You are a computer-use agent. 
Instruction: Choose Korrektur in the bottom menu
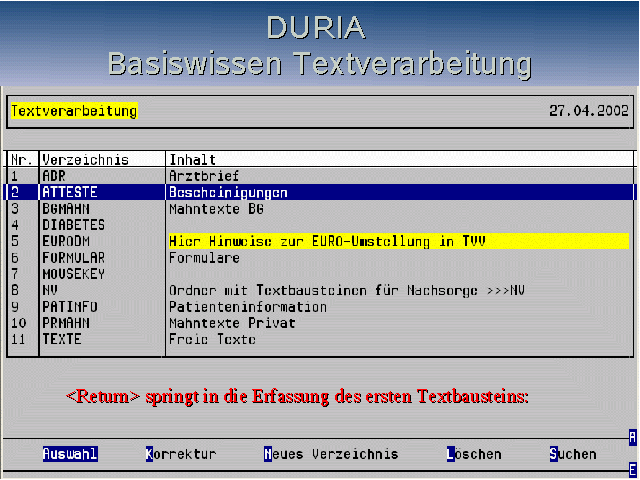pyautogui.click(x=181, y=454)
